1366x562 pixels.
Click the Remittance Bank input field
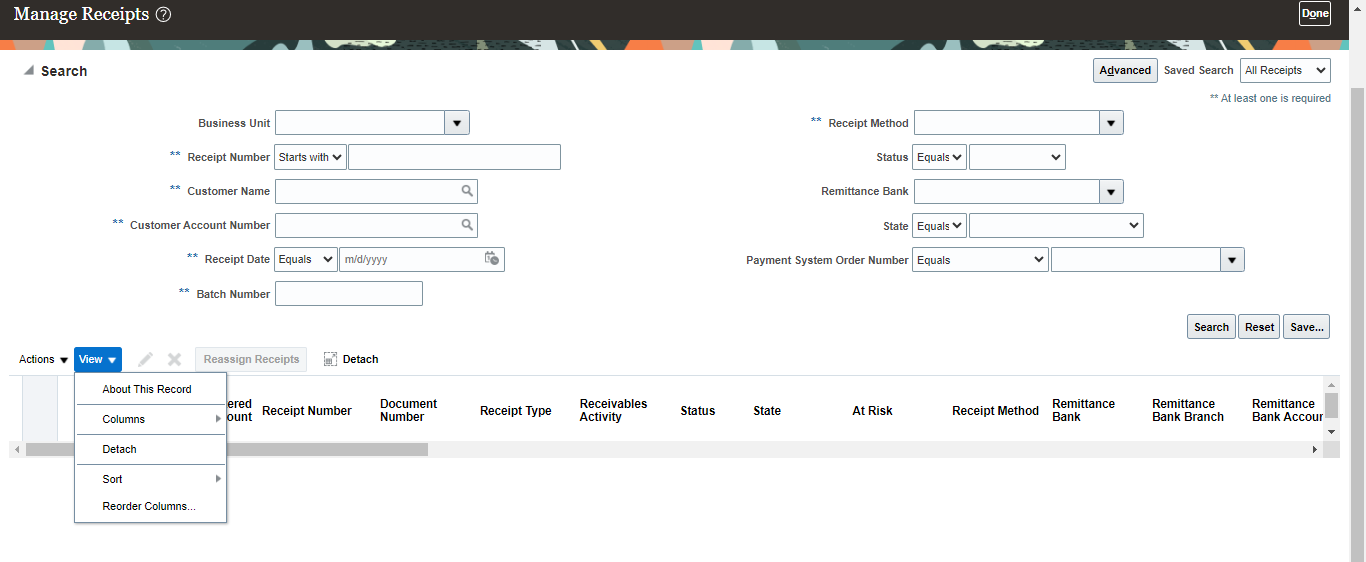(x=1006, y=191)
